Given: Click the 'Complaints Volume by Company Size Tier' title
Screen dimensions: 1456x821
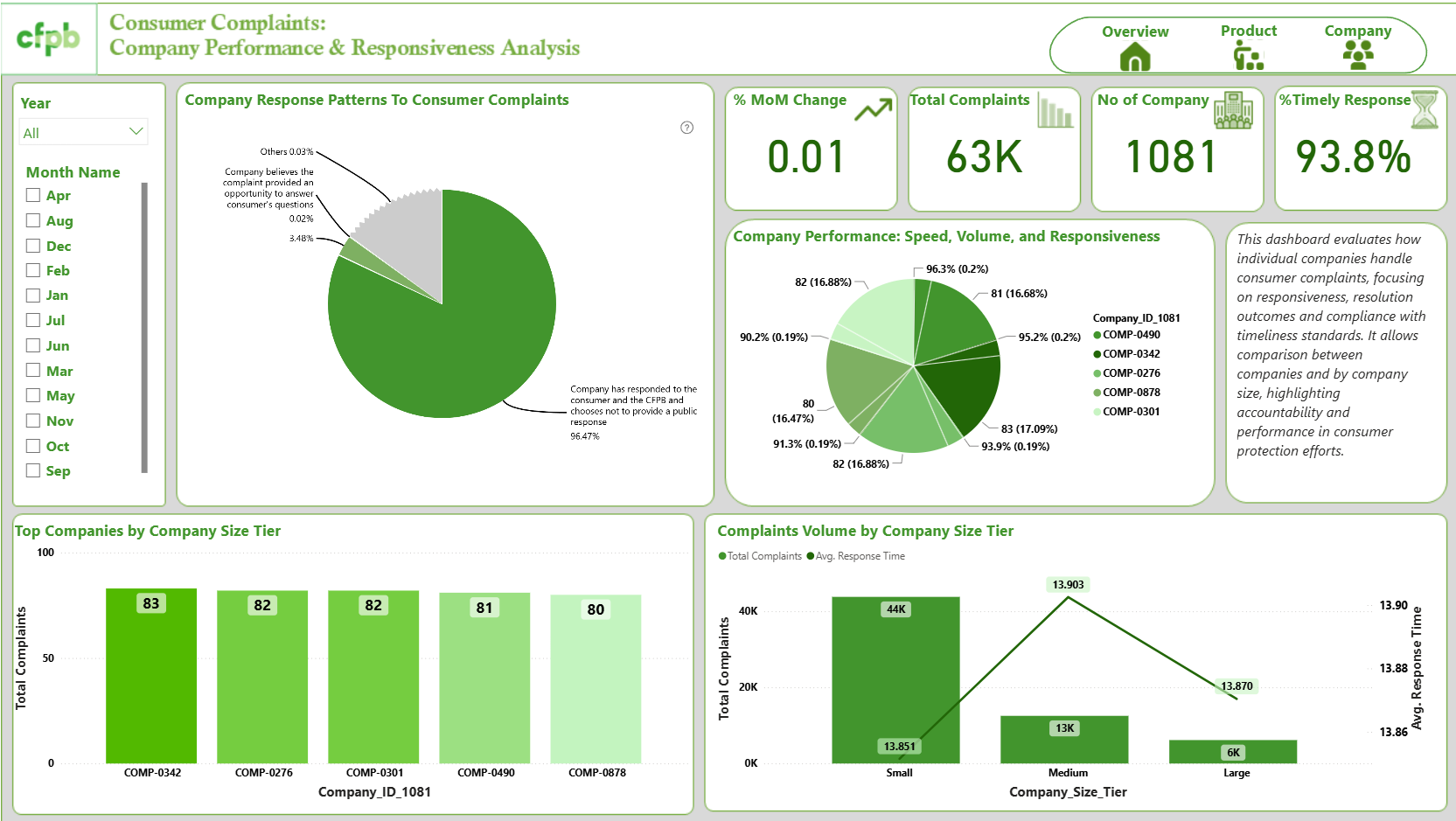Looking at the screenshot, I should coord(866,531).
